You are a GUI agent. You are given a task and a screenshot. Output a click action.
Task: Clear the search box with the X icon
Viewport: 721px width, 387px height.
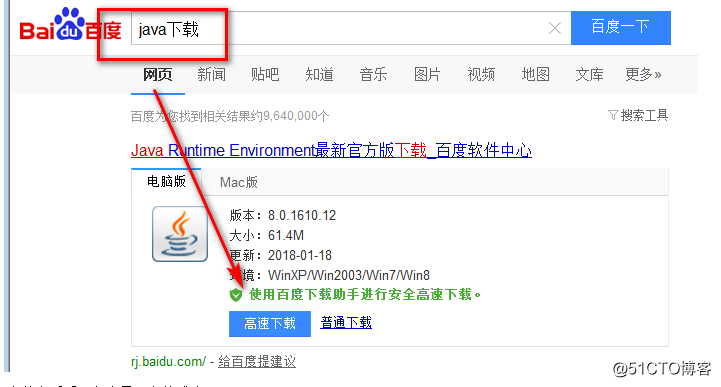555,28
